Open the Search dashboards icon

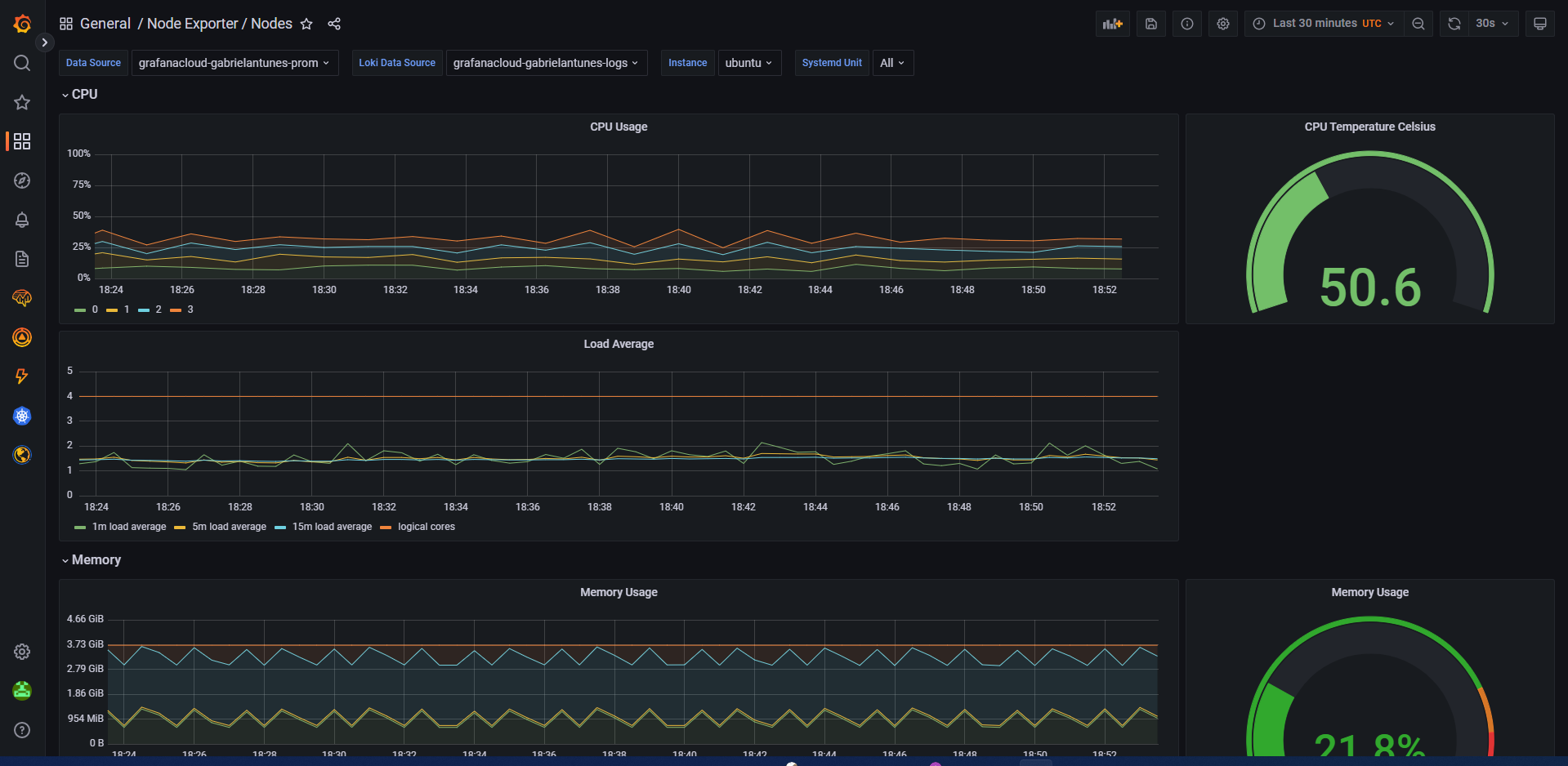[x=22, y=63]
